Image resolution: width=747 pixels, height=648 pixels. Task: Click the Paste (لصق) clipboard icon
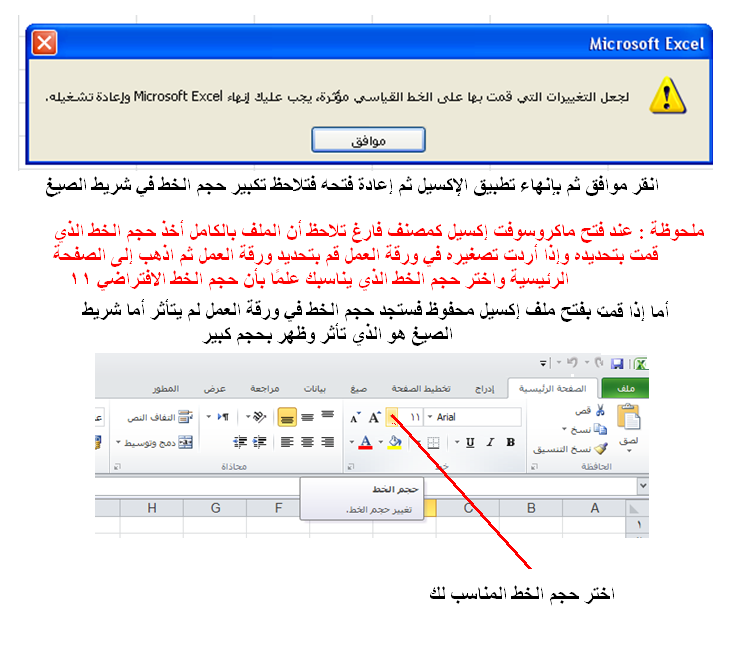coord(628,417)
